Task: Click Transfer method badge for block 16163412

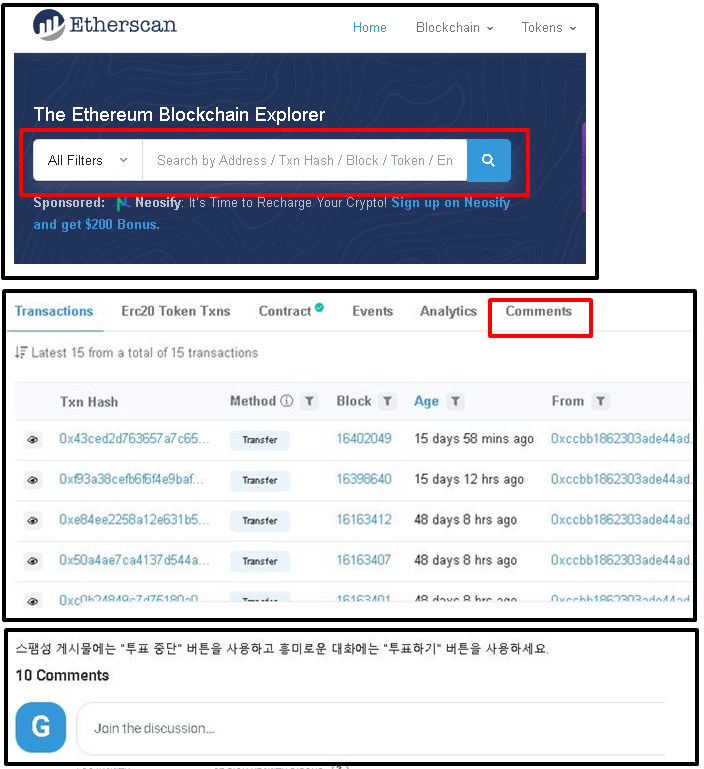Action: click(x=260, y=521)
